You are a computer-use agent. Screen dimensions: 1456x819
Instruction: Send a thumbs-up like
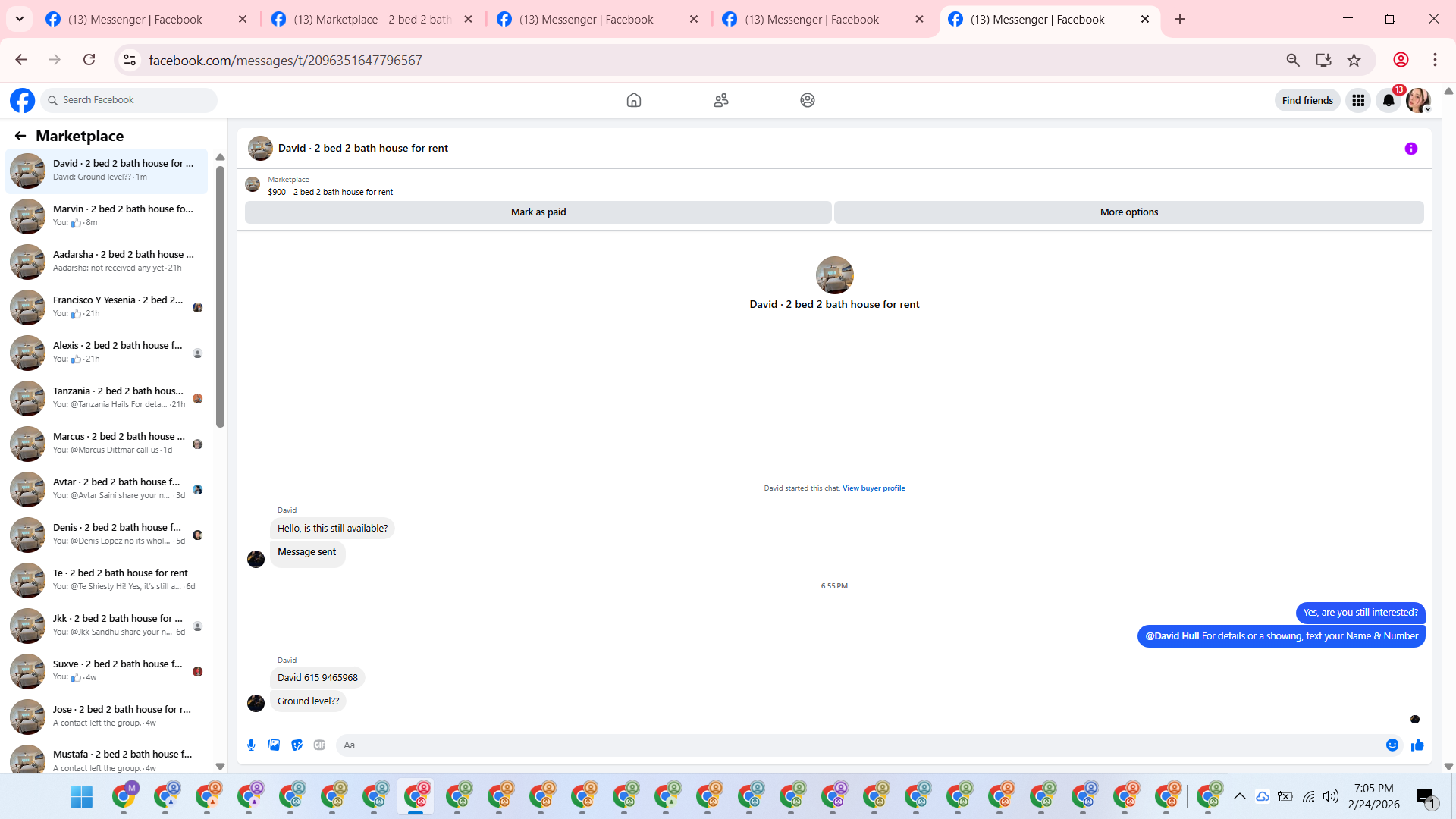[x=1417, y=745]
